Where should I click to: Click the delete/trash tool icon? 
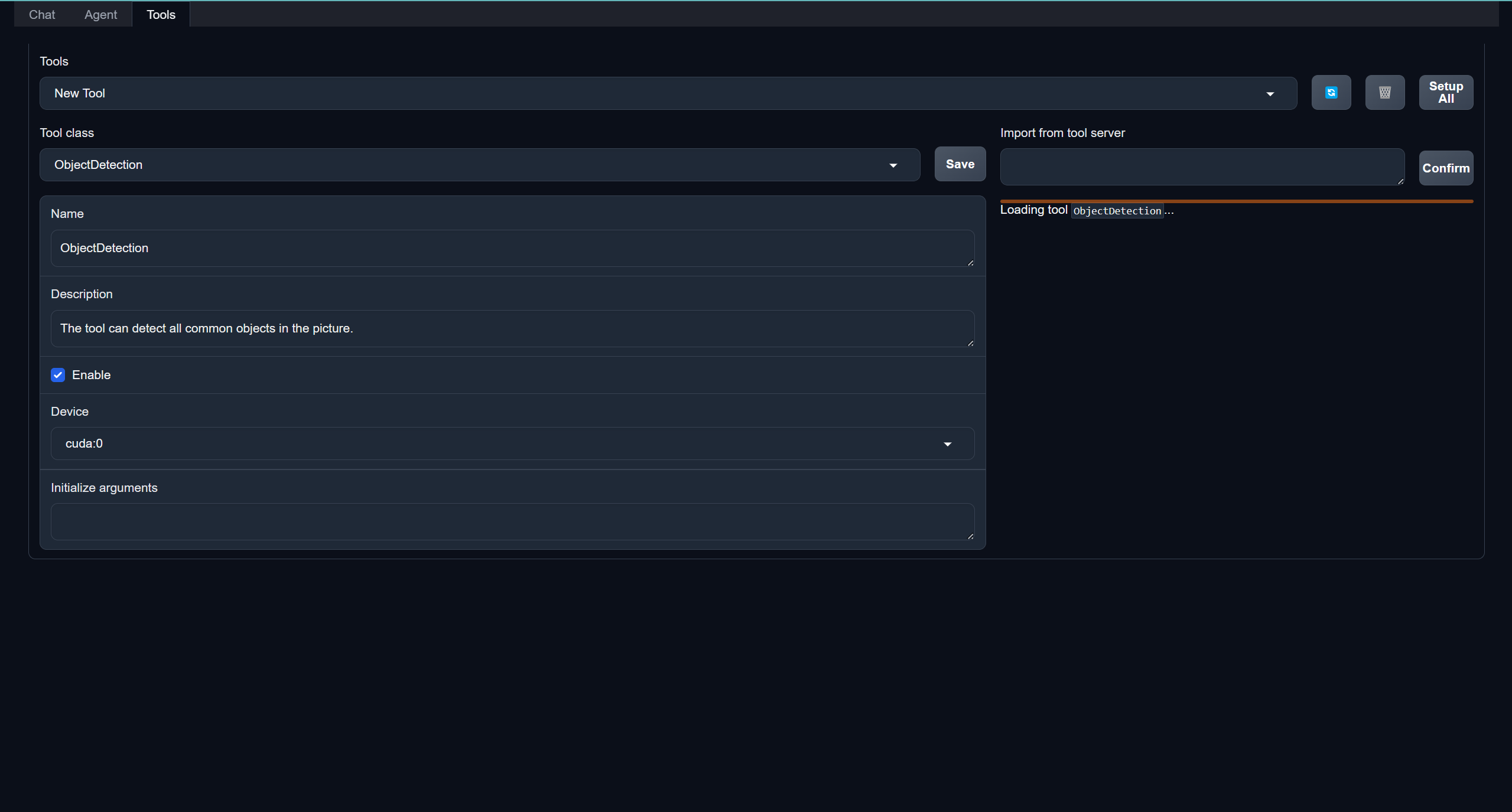pos(1384,92)
